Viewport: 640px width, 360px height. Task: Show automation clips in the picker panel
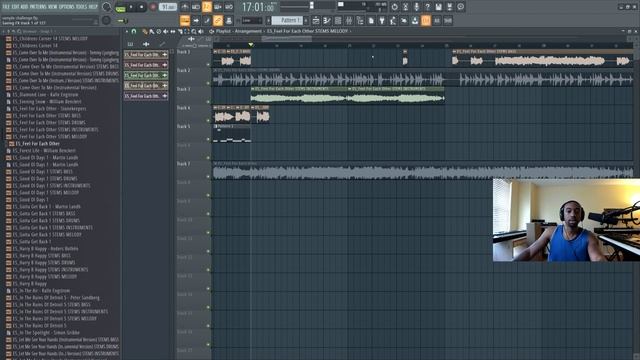tap(162, 44)
